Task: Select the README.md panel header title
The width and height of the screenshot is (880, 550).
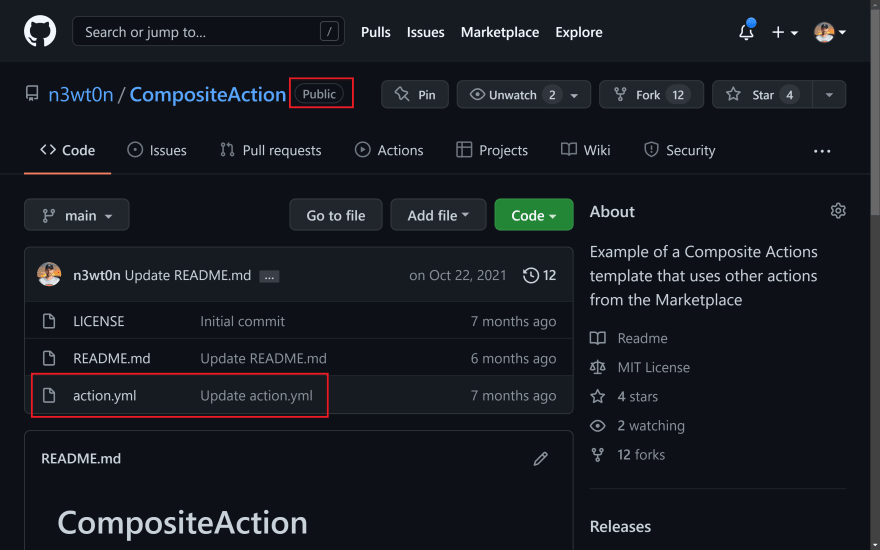Action: pyautogui.click(x=81, y=459)
